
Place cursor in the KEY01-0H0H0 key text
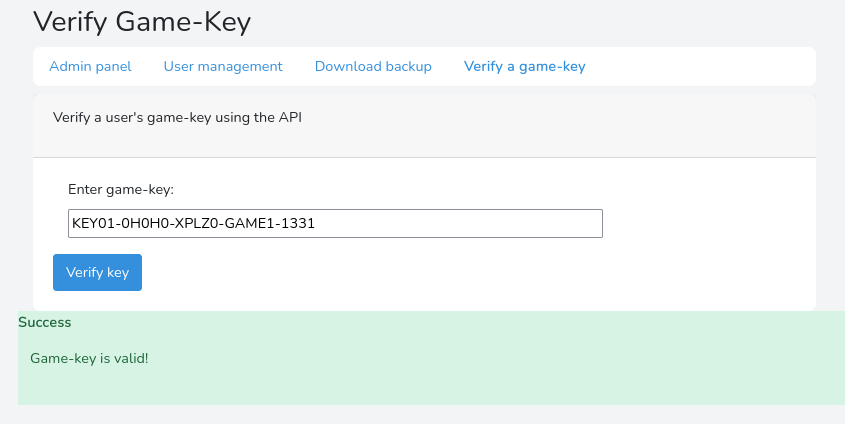click(x=120, y=223)
